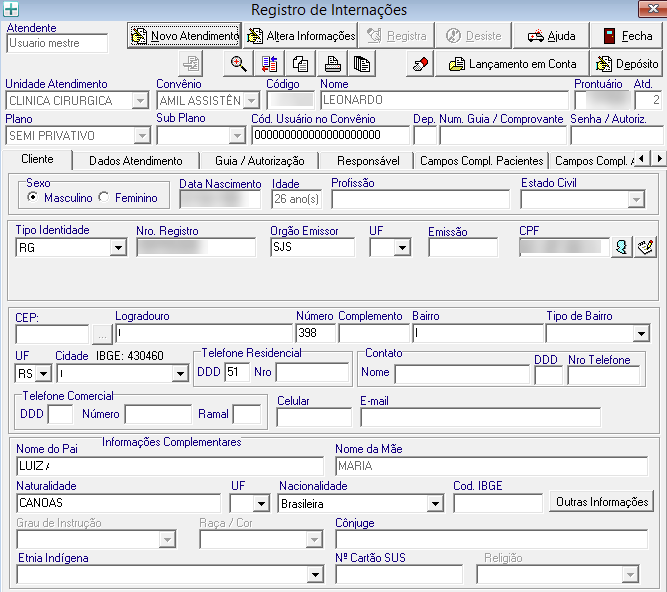Open the Etnia Indígena dropdown

(x=315, y=575)
